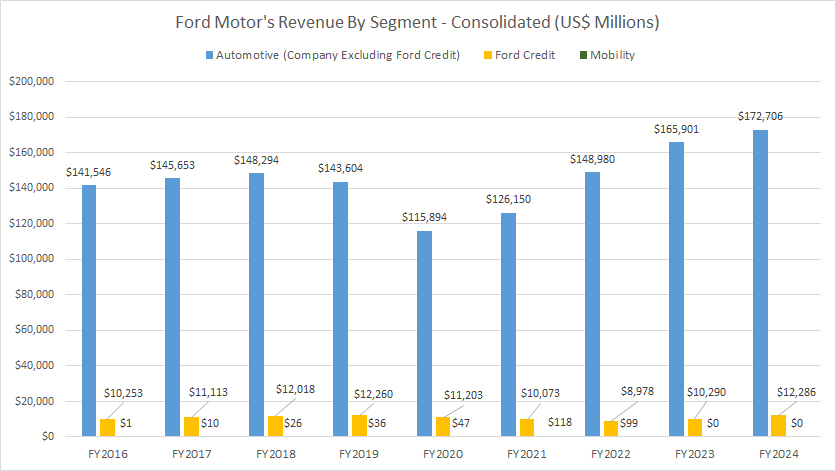Click the $20,000 y-axis value
Viewport: 836px width, 471px height.
point(35,401)
